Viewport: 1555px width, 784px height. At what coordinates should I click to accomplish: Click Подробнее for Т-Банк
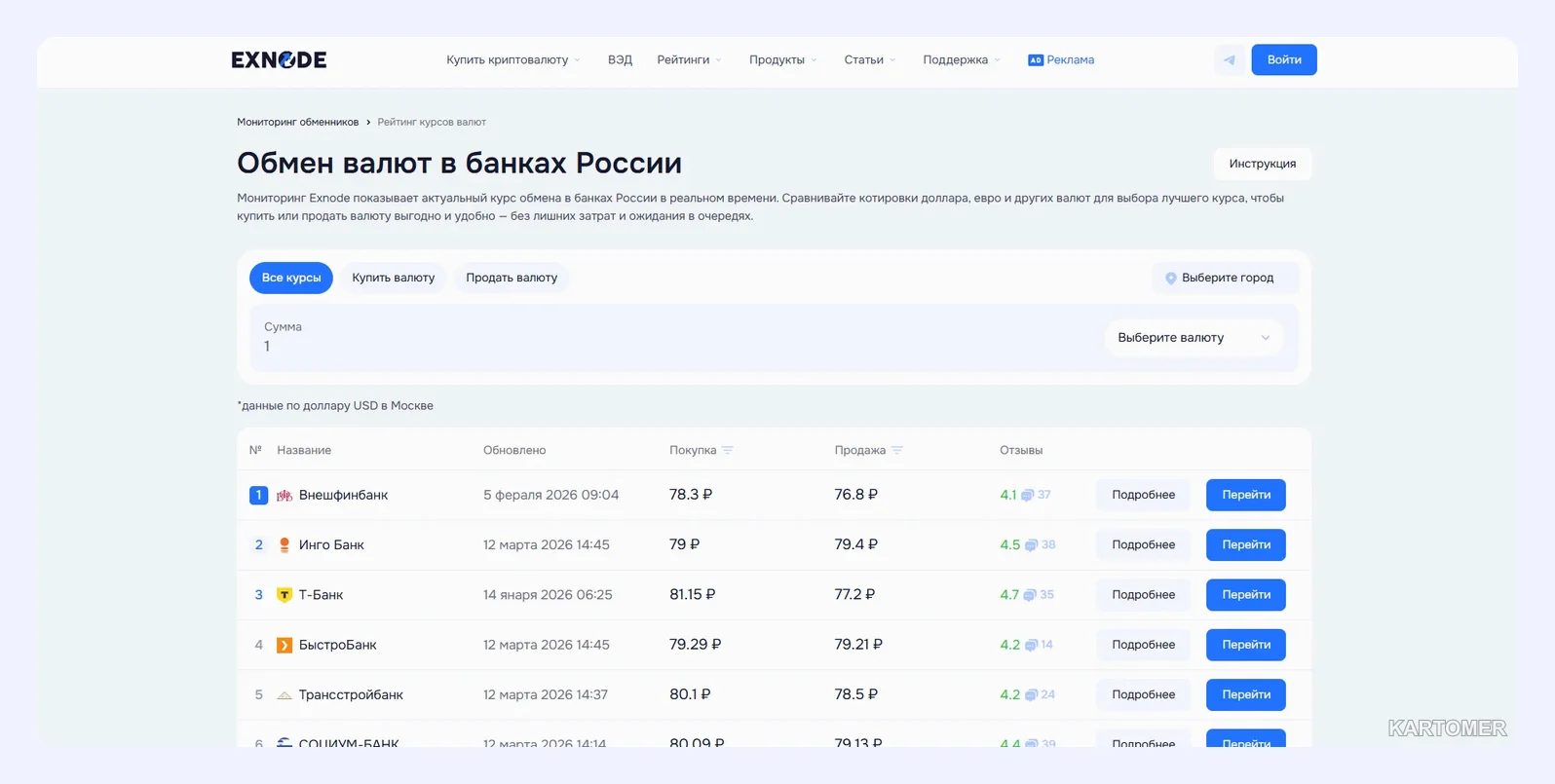[x=1144, y=595]
